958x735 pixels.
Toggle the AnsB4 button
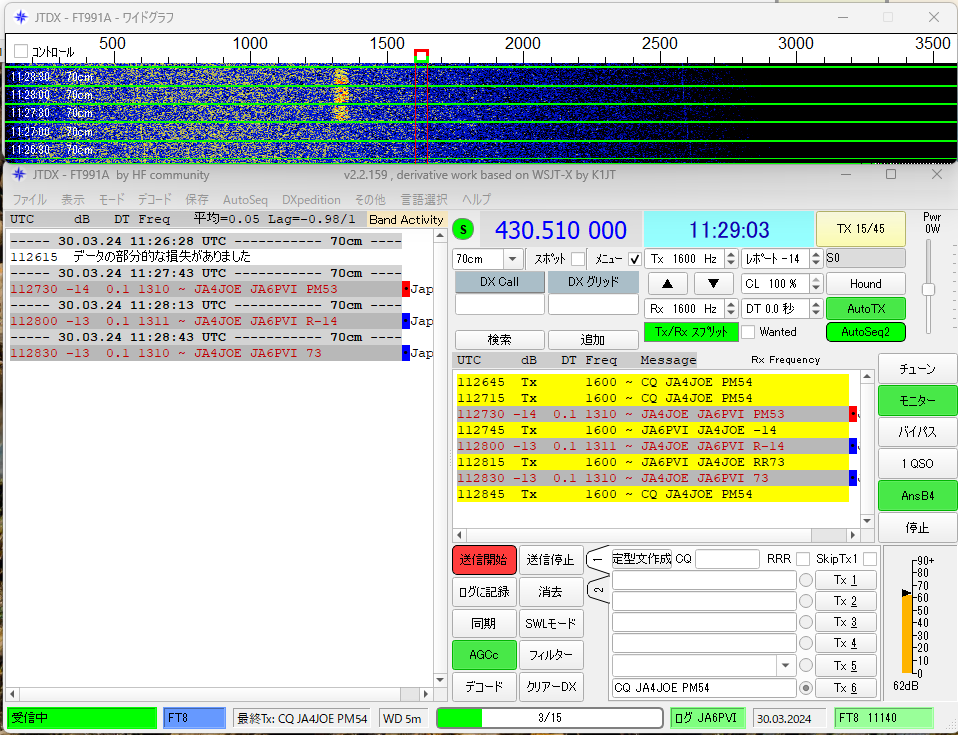(917, 495)
